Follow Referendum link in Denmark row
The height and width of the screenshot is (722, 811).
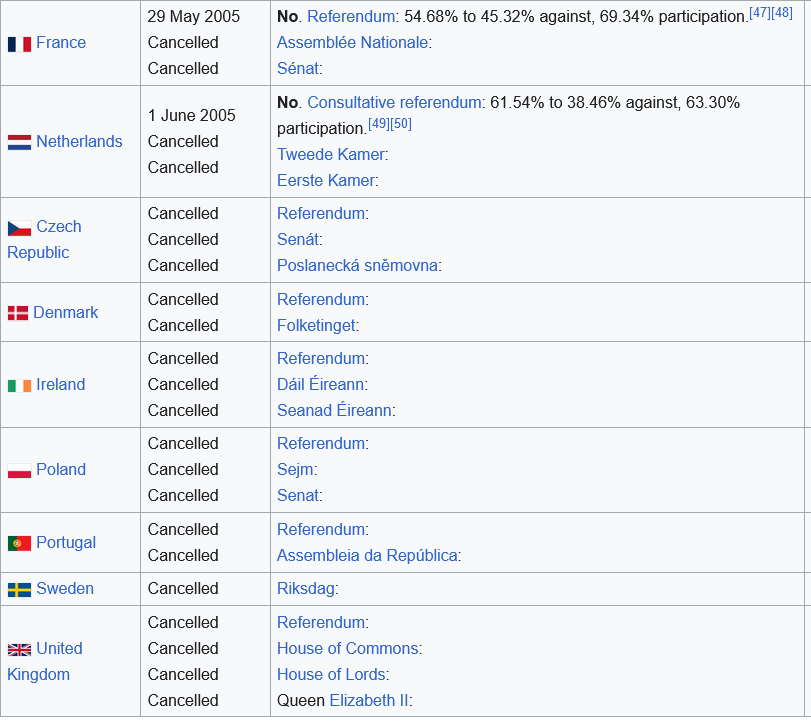(321, 299)
